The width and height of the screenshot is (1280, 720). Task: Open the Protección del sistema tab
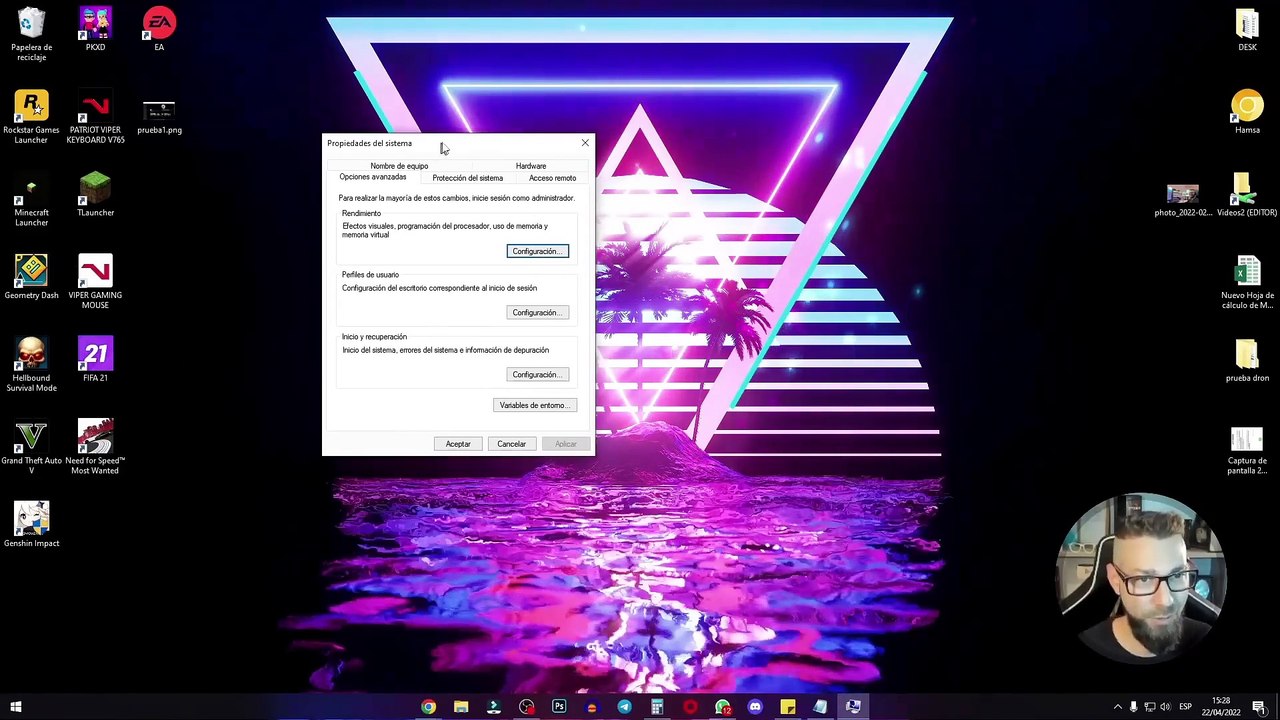pyautogui.click(x=467, y=178)
